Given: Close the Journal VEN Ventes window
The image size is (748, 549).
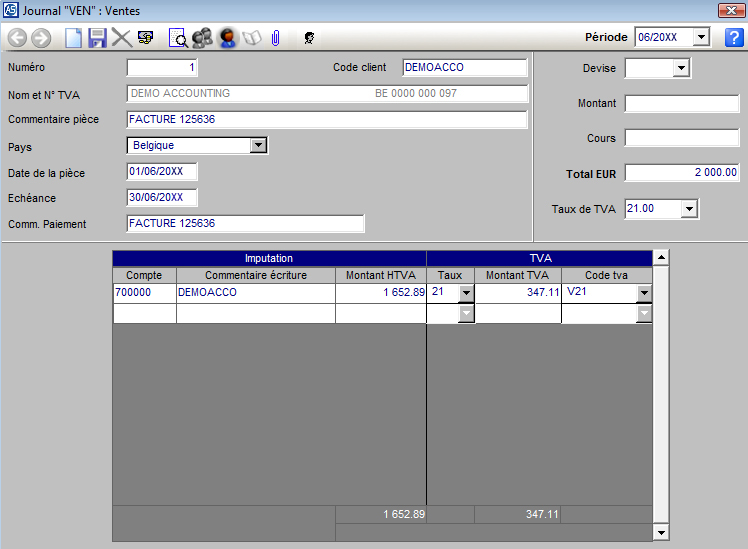Looking at the screenshot, I should click(731, 10).
